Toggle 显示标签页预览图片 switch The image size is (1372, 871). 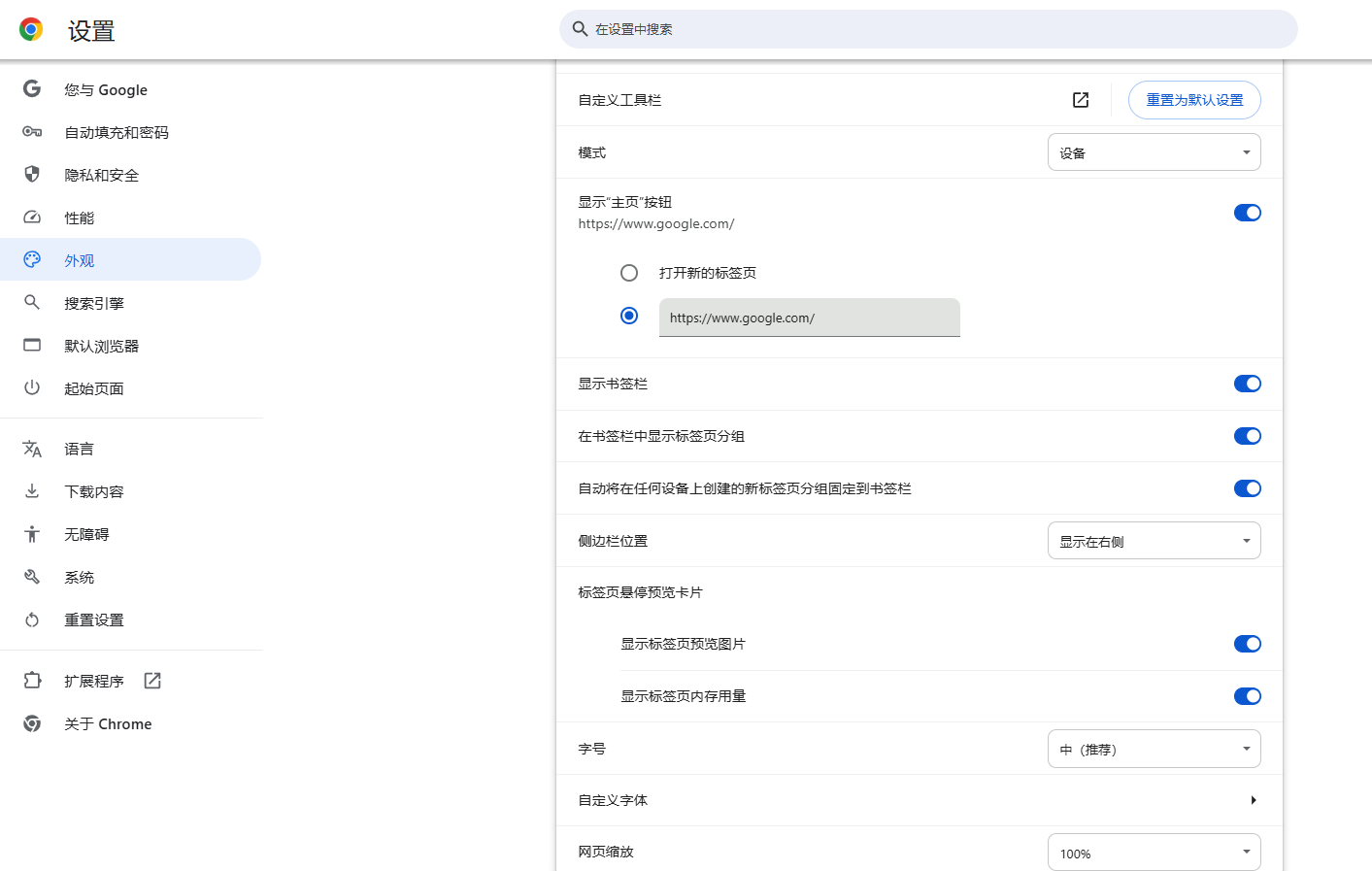1247,644
